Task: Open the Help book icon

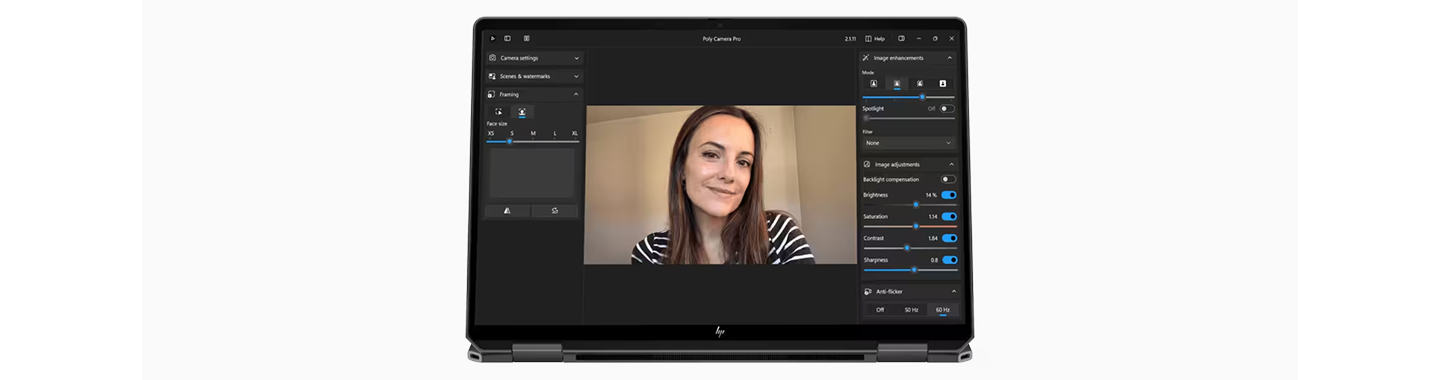Action: [868, 38]
